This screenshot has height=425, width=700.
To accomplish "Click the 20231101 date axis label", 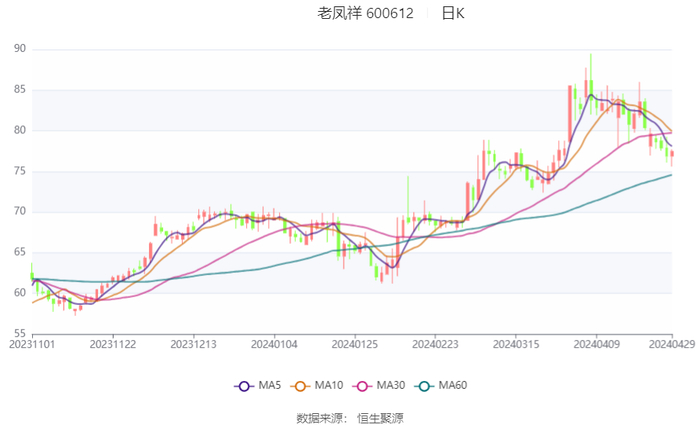I will pyautogui.click(x=32, y=344).
